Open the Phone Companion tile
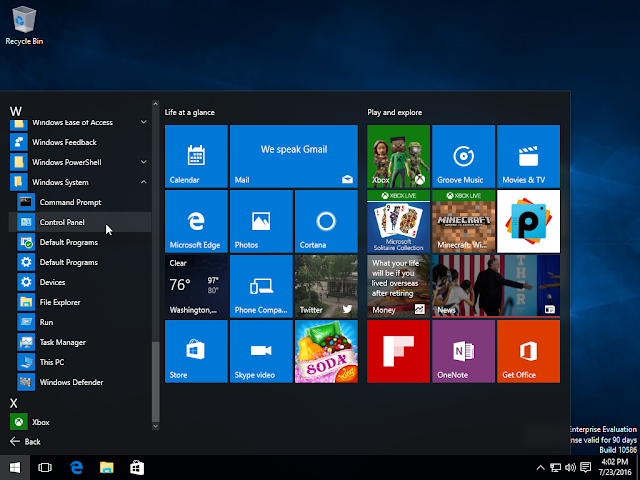 coord(261,286)
